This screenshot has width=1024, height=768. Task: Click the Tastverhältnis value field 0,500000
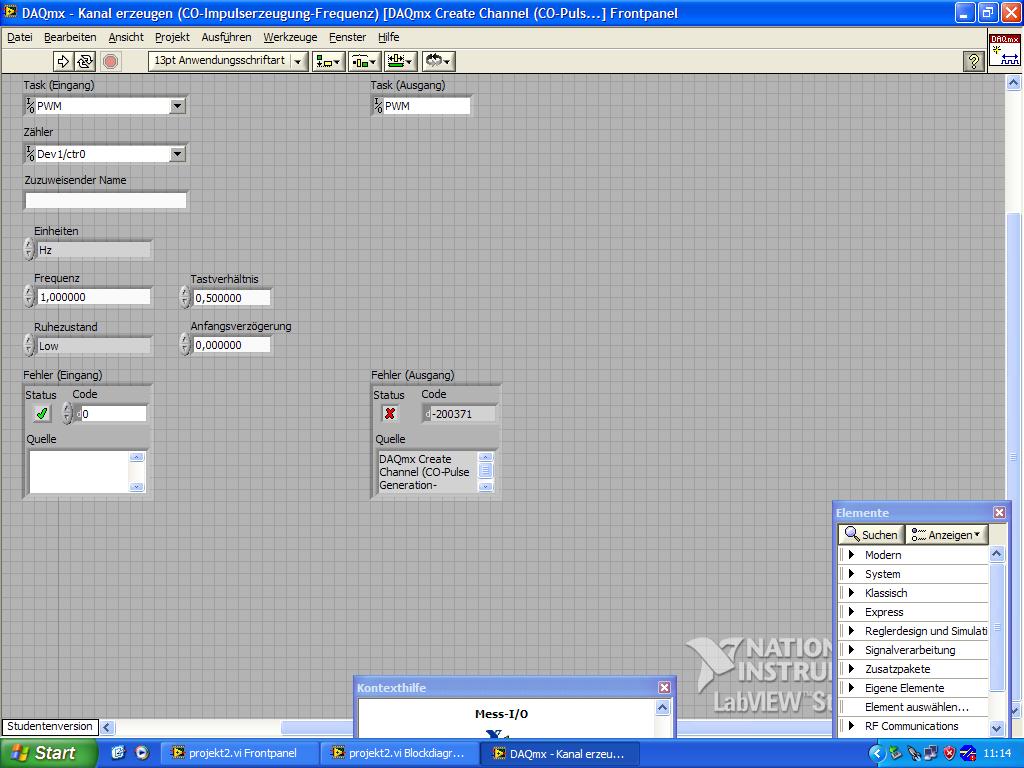coord(231,298)
